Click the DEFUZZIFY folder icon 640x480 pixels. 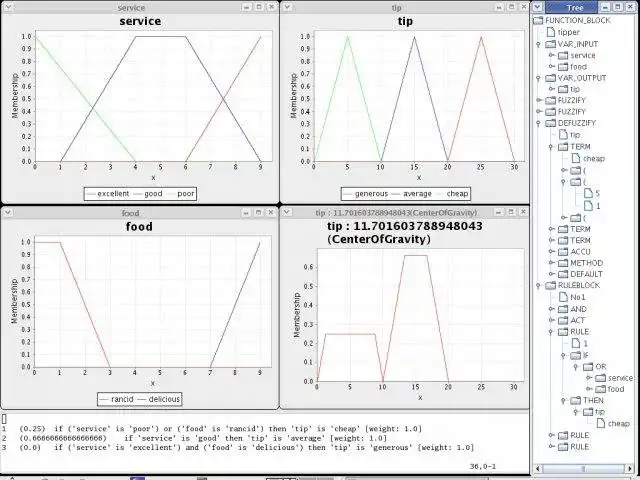pos(551,123)
